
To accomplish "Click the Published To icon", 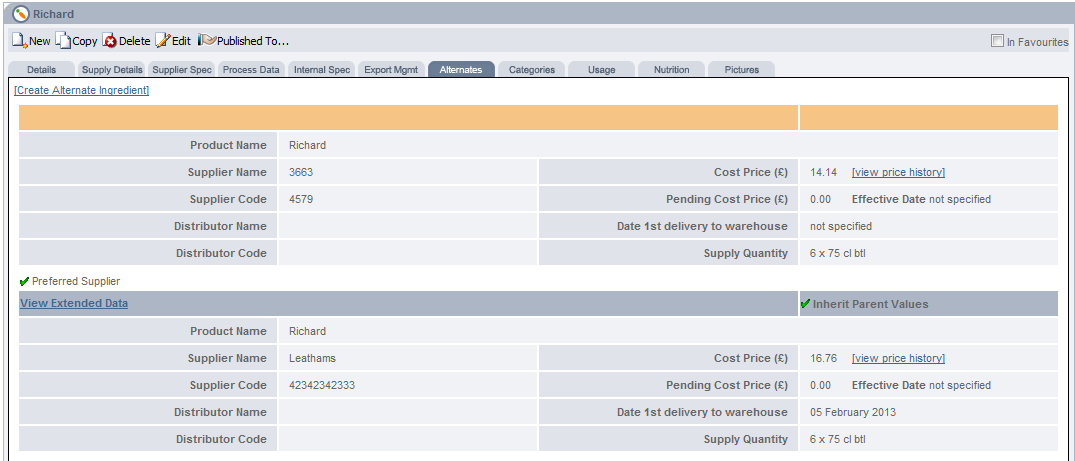I will pos(206,41).
